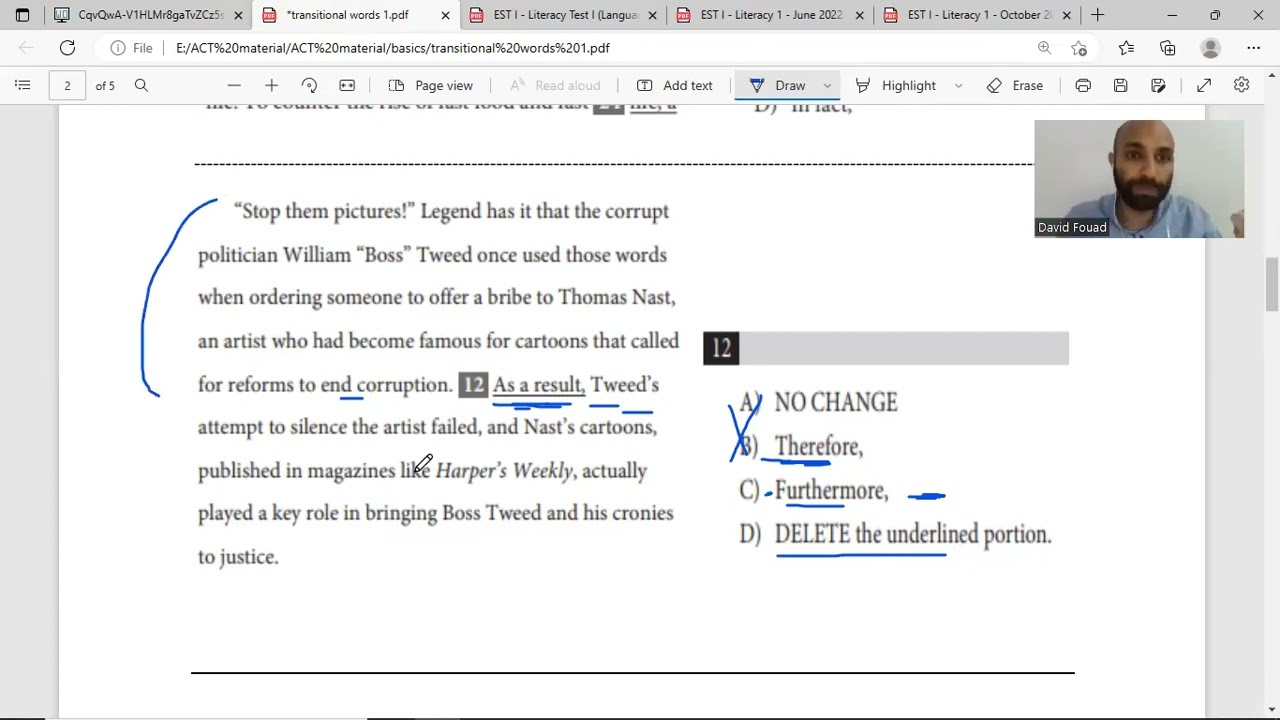
Task: Click the address bar file path
Action: pos(393,48)
